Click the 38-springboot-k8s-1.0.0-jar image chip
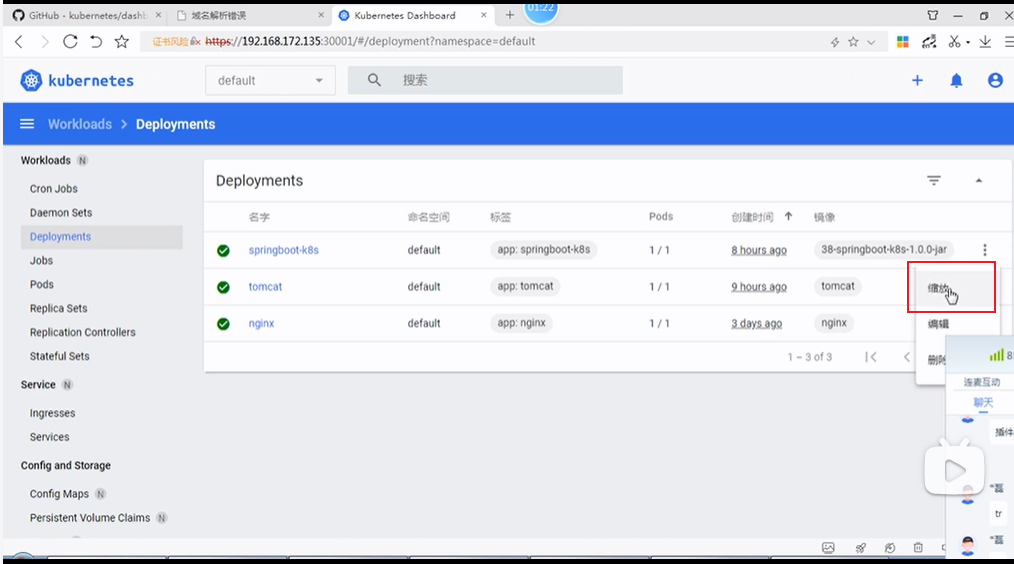The image size is (1014, 564). point(883,249)
